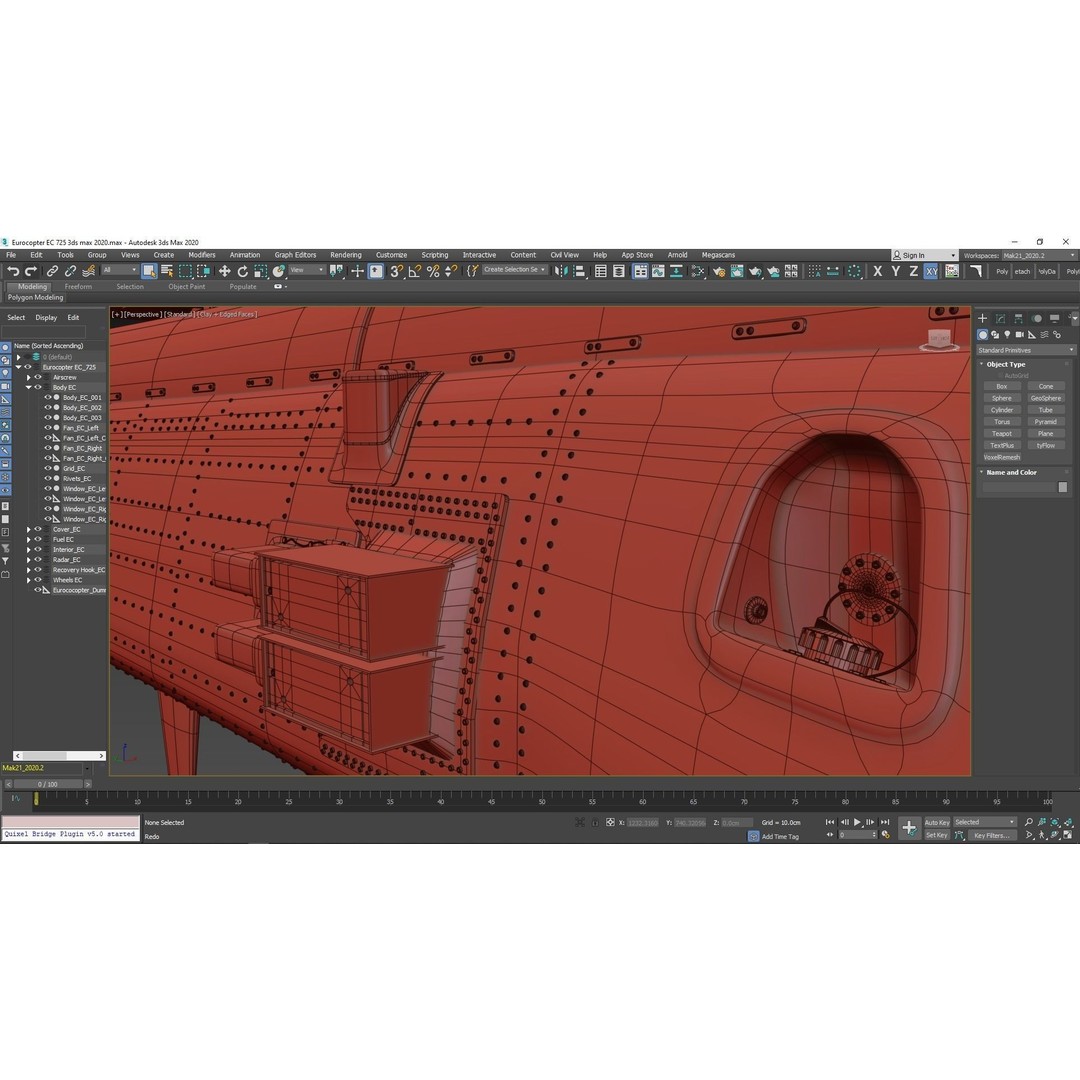Open the Standard Primitives dropdown
Viewport: 1080px width, 1080px height.
1026,351
